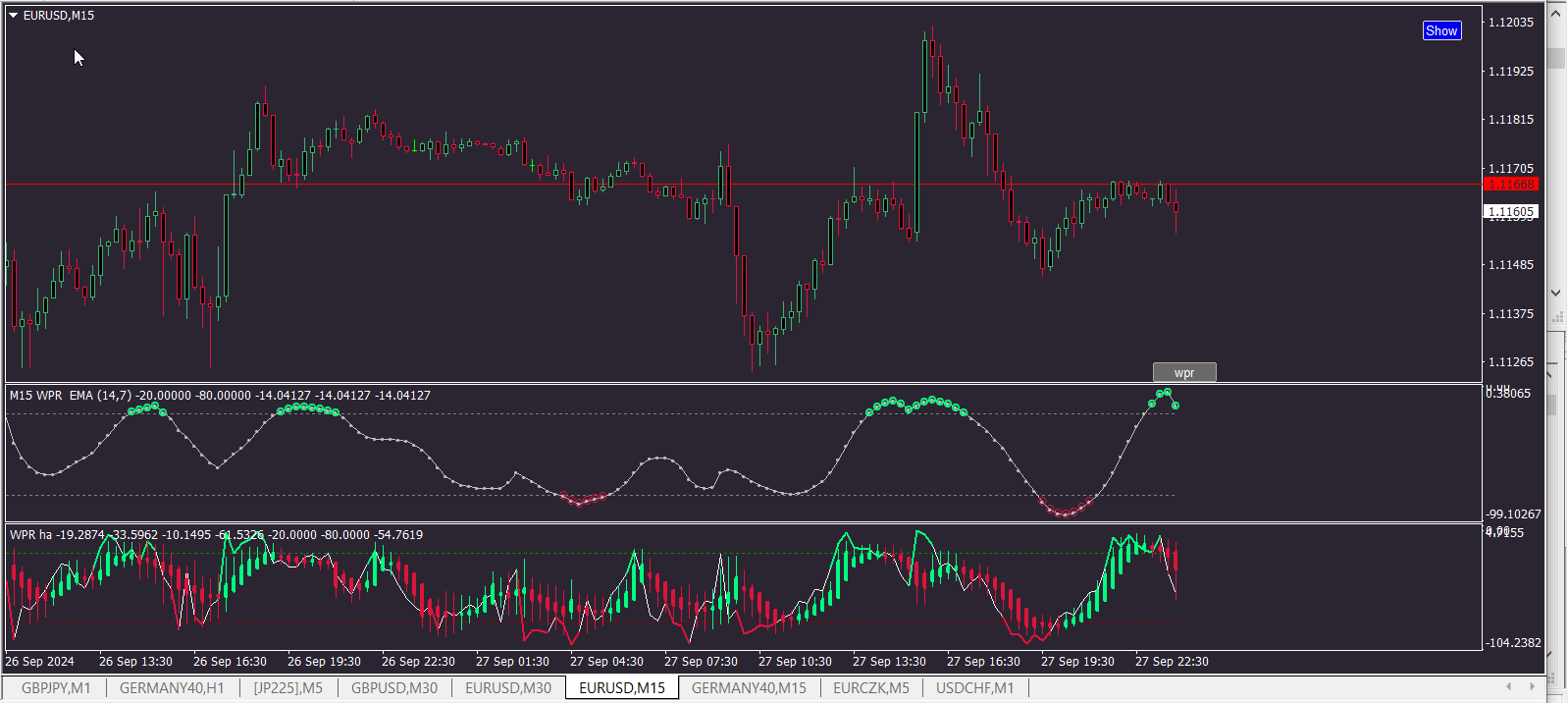Click the red 1.11668 current price label

[x=1511, y=185]
